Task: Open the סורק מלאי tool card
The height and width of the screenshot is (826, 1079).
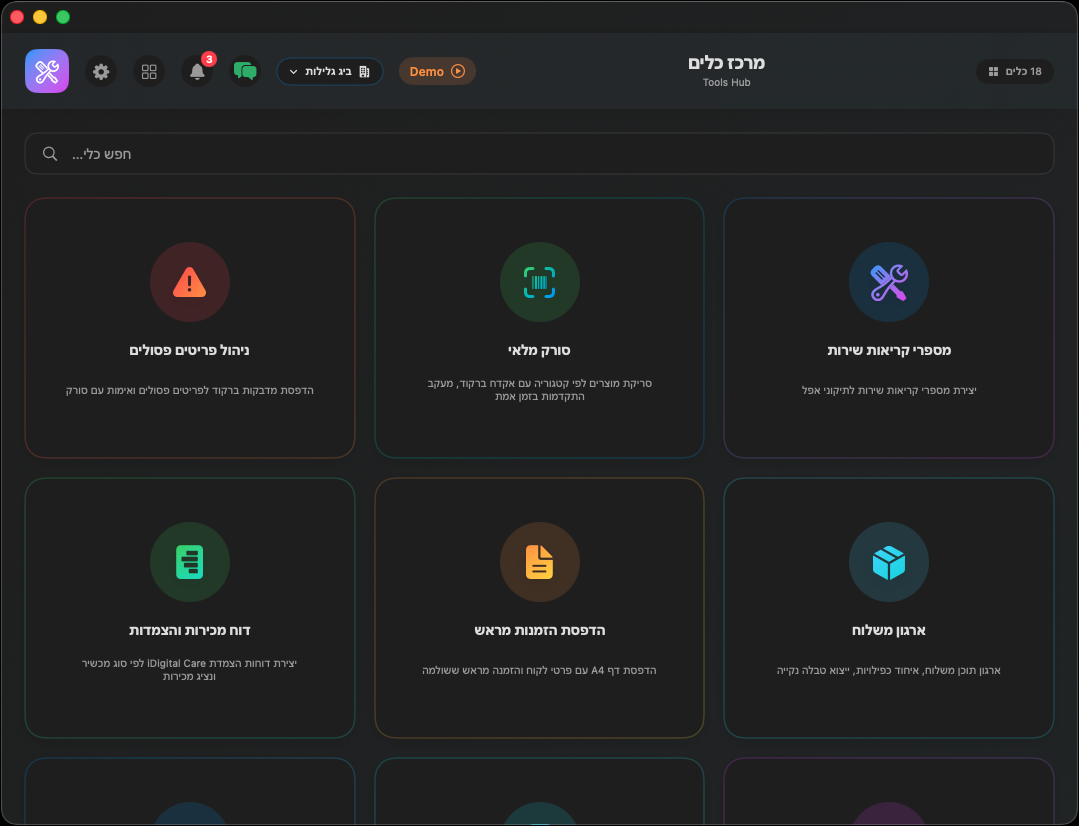Action: pos(539,327)
